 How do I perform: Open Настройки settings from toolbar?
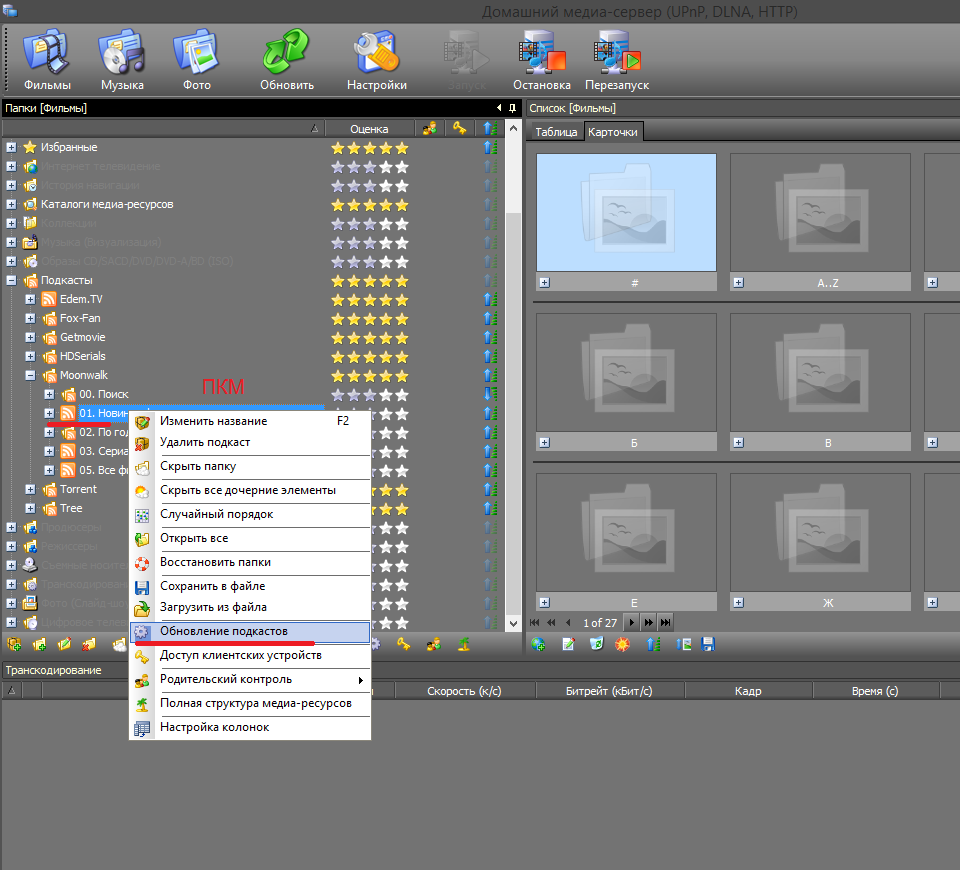coord(376,58)
